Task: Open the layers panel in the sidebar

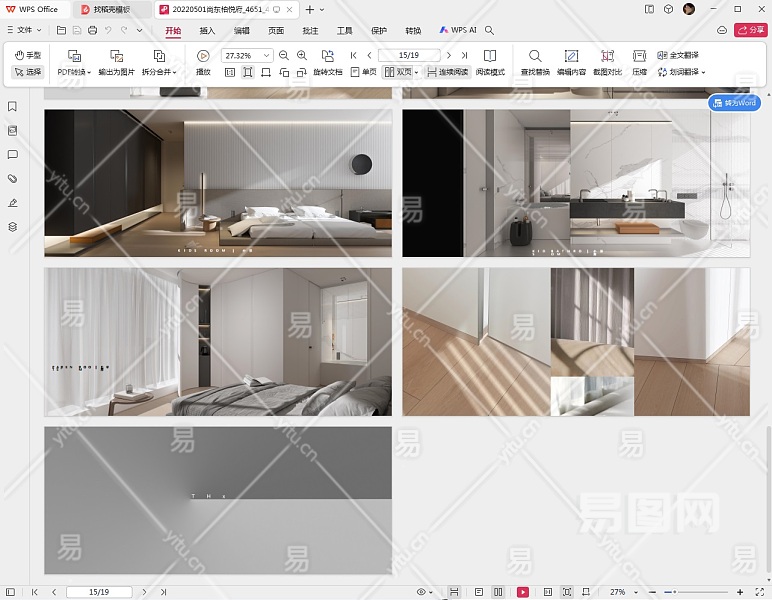Action: 13,227
